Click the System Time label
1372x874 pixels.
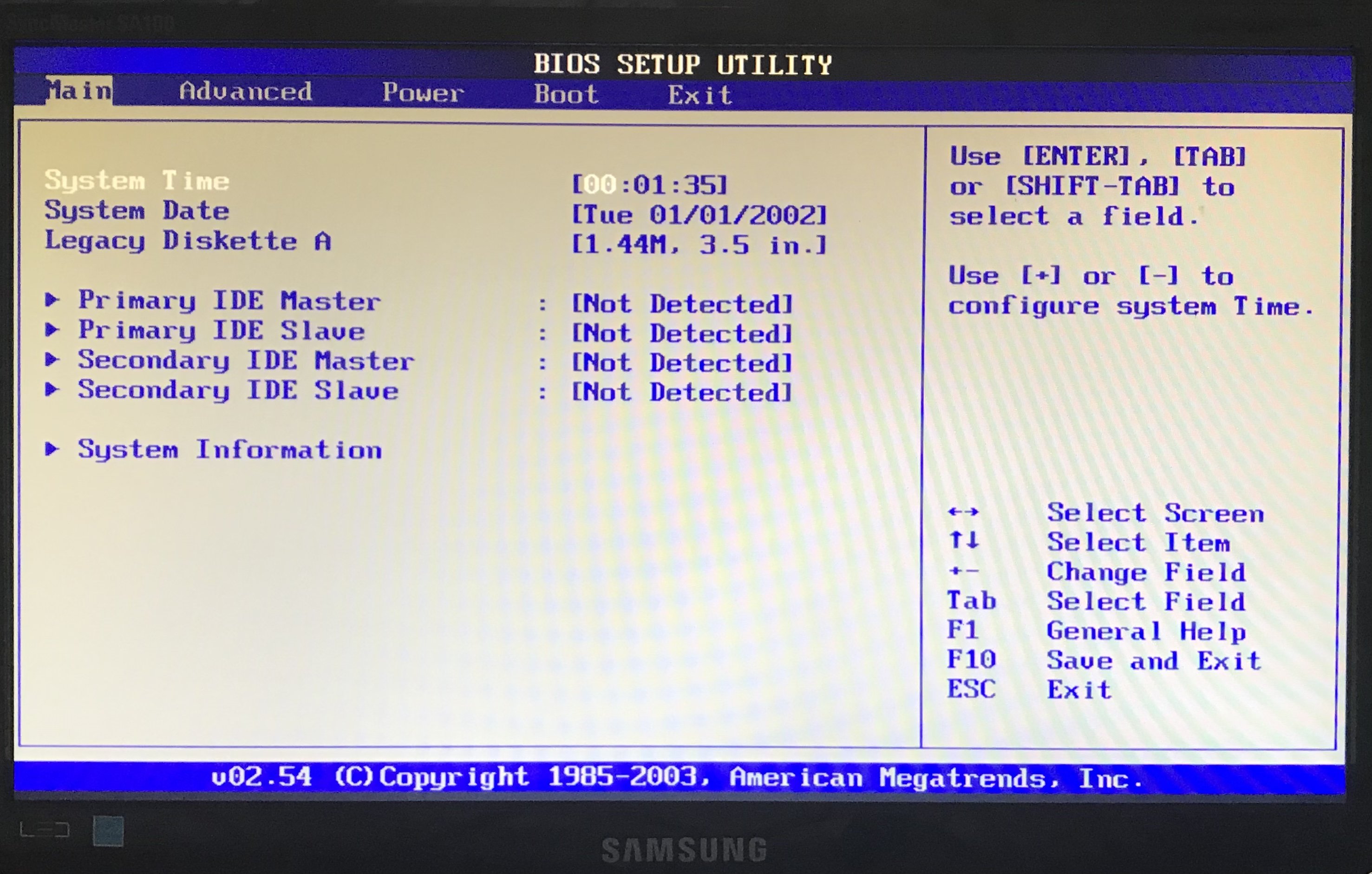[137, 181]
